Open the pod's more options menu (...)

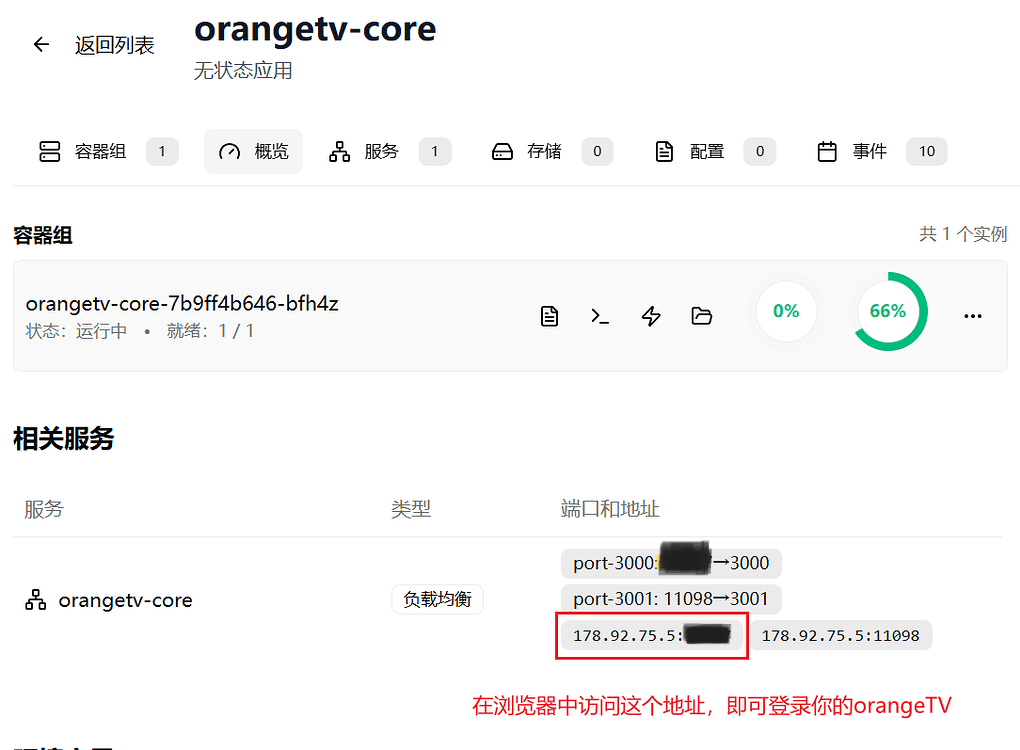tap(972, 315)
